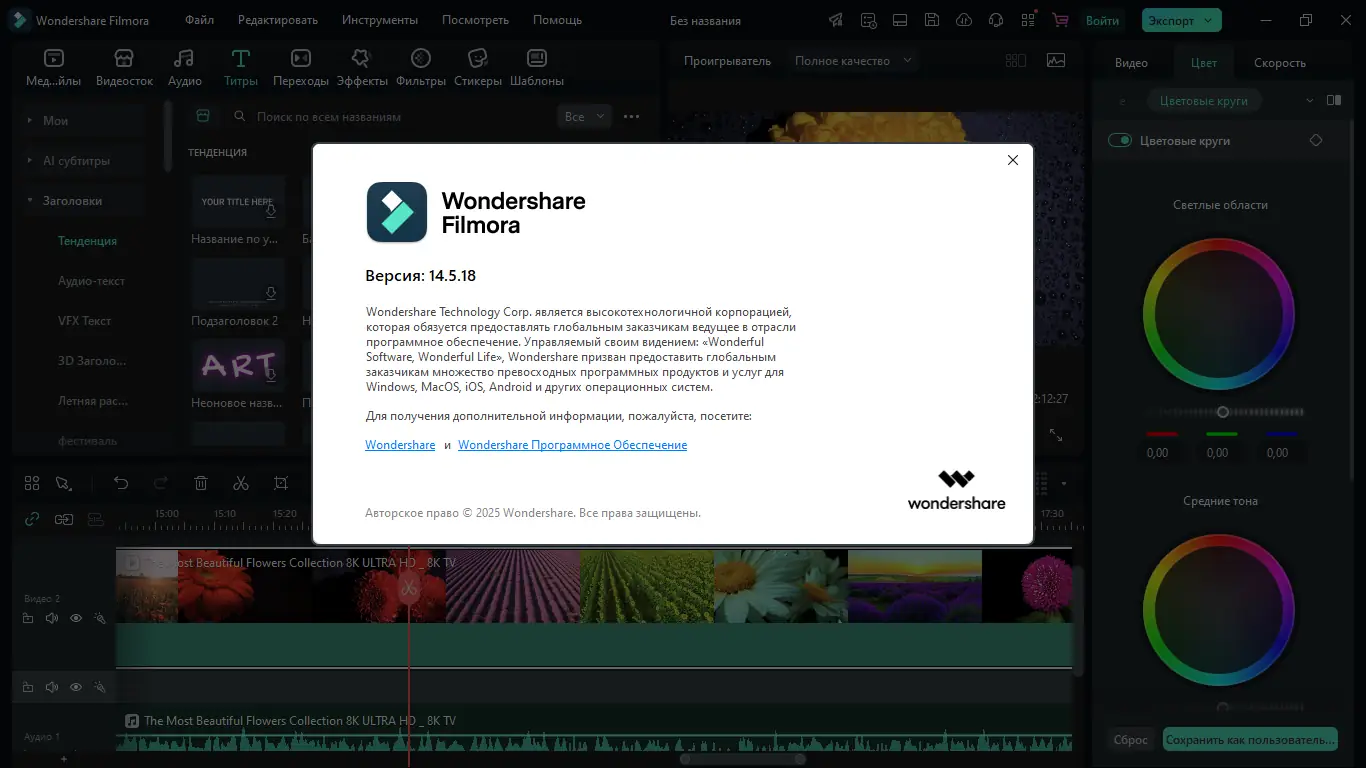Screen dimensions: 1366x768
Task: Lock the Видео 2 track
Action: (28, 619)
